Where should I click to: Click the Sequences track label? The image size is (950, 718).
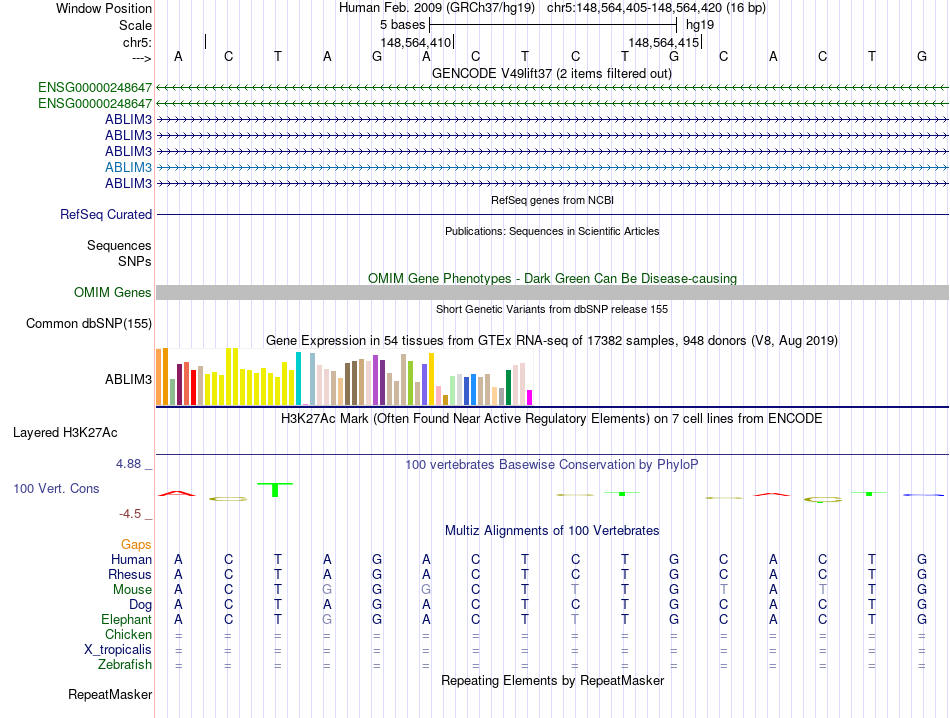click(119, 245)
